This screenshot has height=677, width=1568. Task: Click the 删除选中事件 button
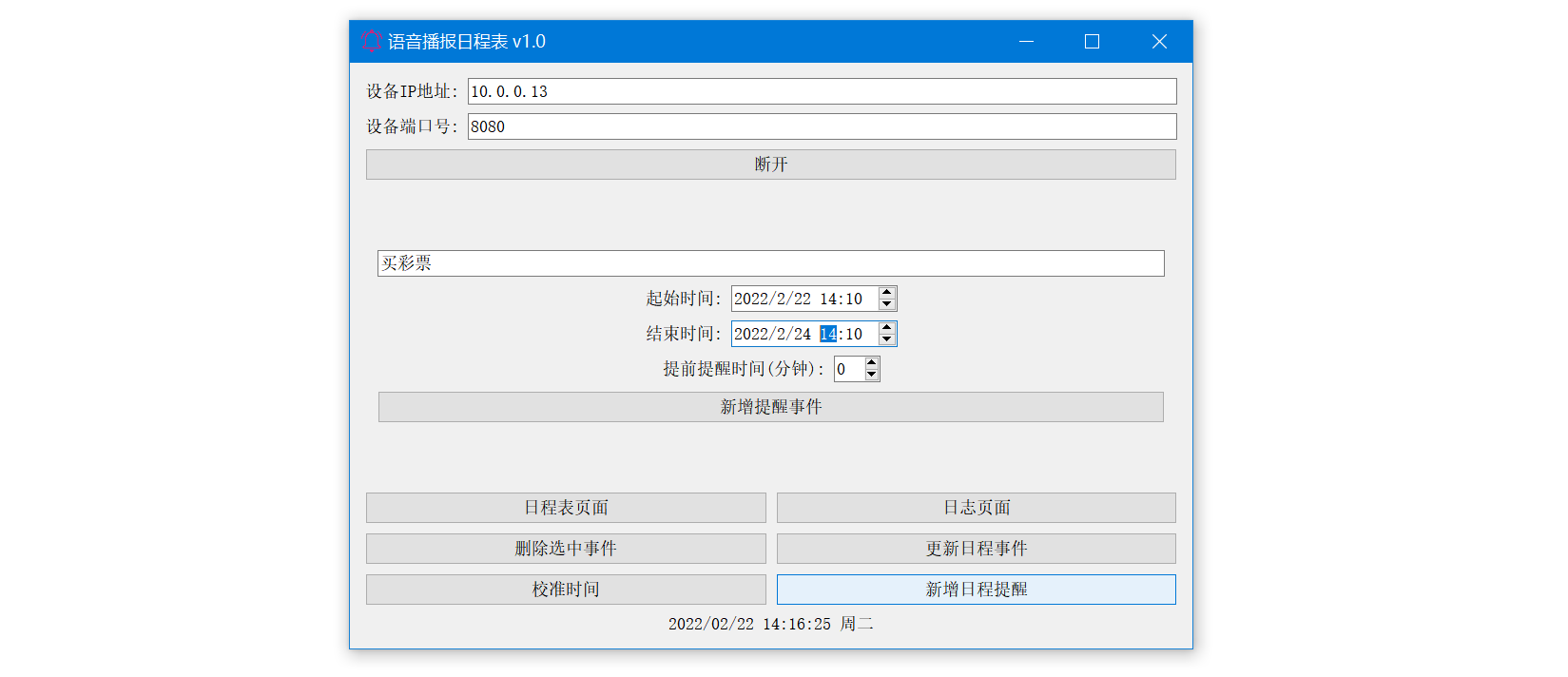pyautogui.click(x=566, y=549)
